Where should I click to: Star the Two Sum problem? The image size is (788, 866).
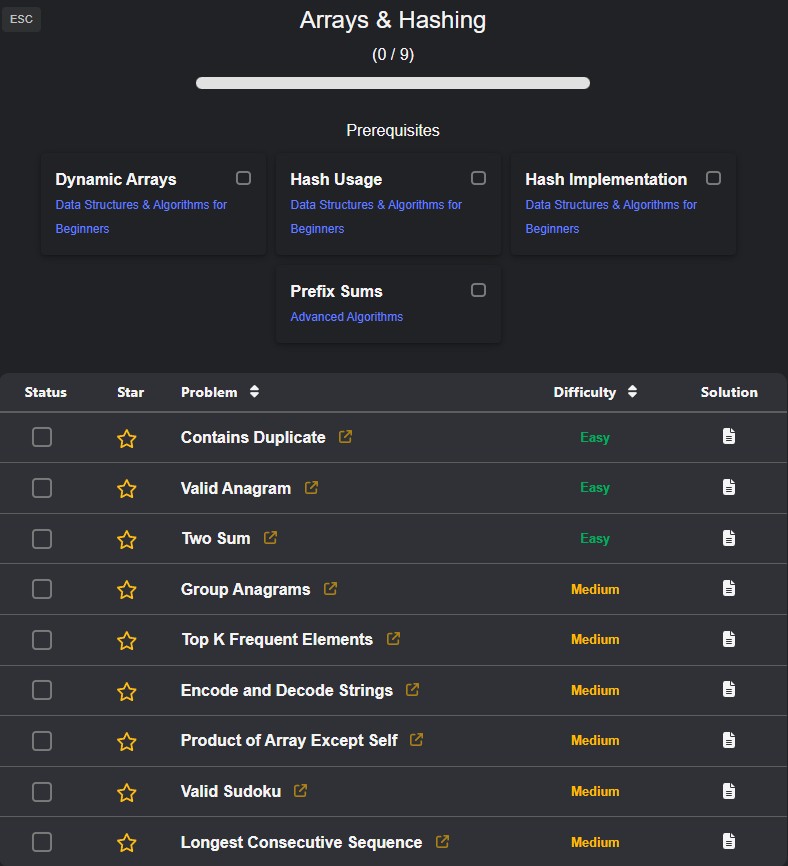pyautogui.click(x=127, y=539)
